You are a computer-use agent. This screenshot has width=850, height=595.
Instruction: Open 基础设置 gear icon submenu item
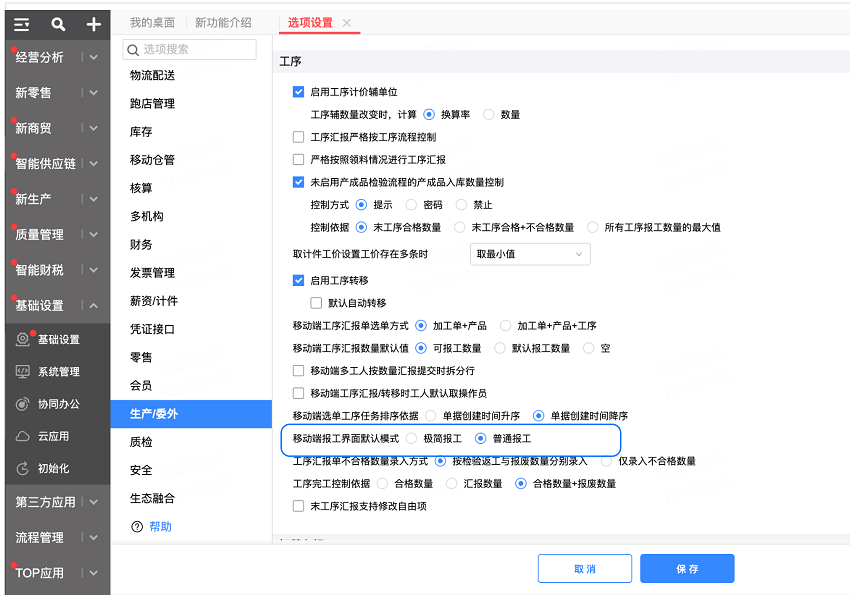click(x=22, y=339)
